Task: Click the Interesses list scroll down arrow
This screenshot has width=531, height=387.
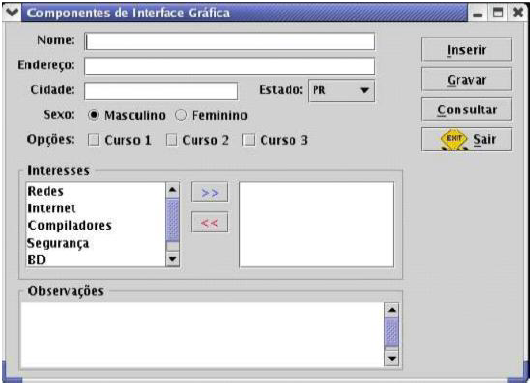Action: [173, 259]
